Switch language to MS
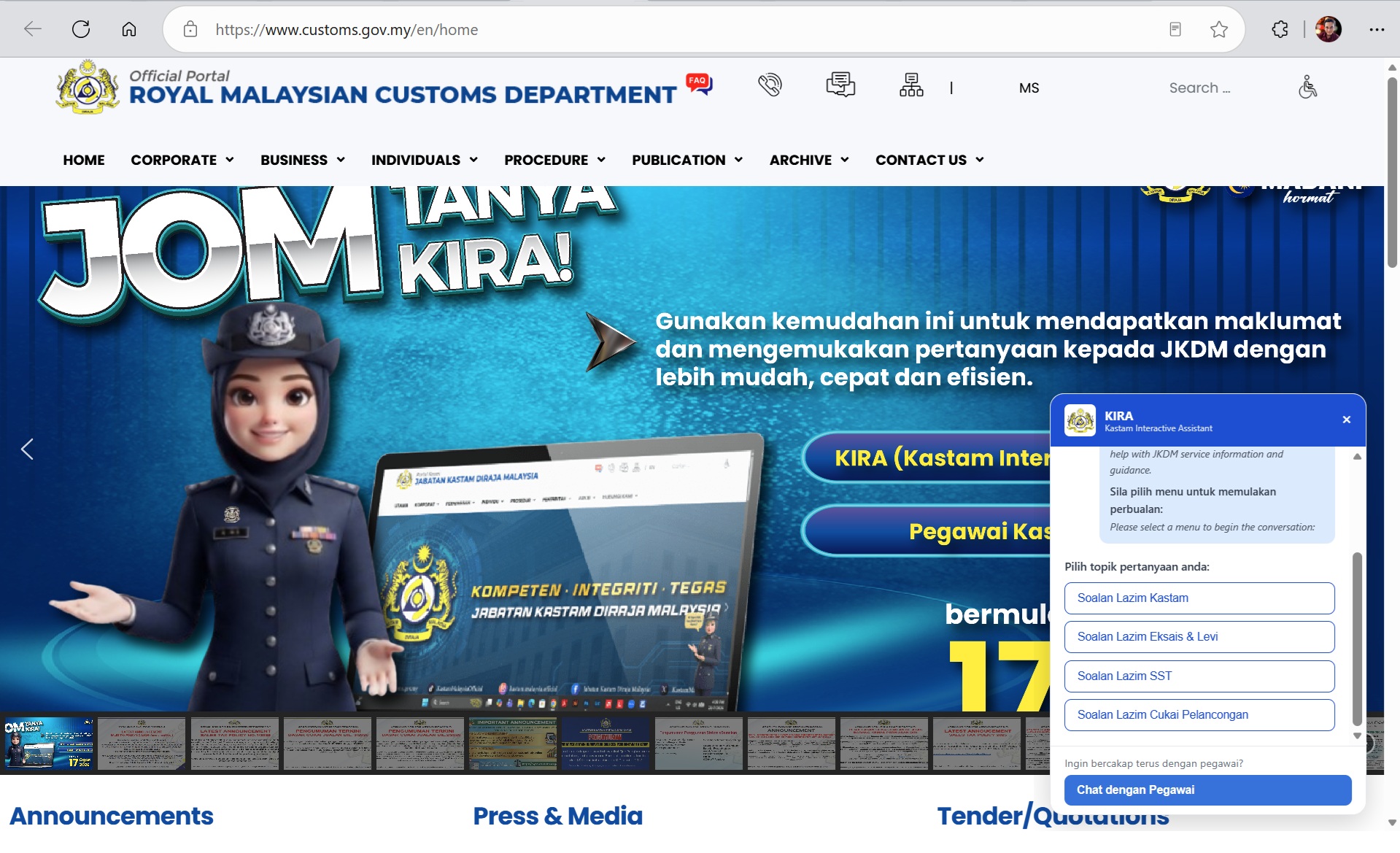Screen dimensions: 1400x853 [x=1029, y=88]
